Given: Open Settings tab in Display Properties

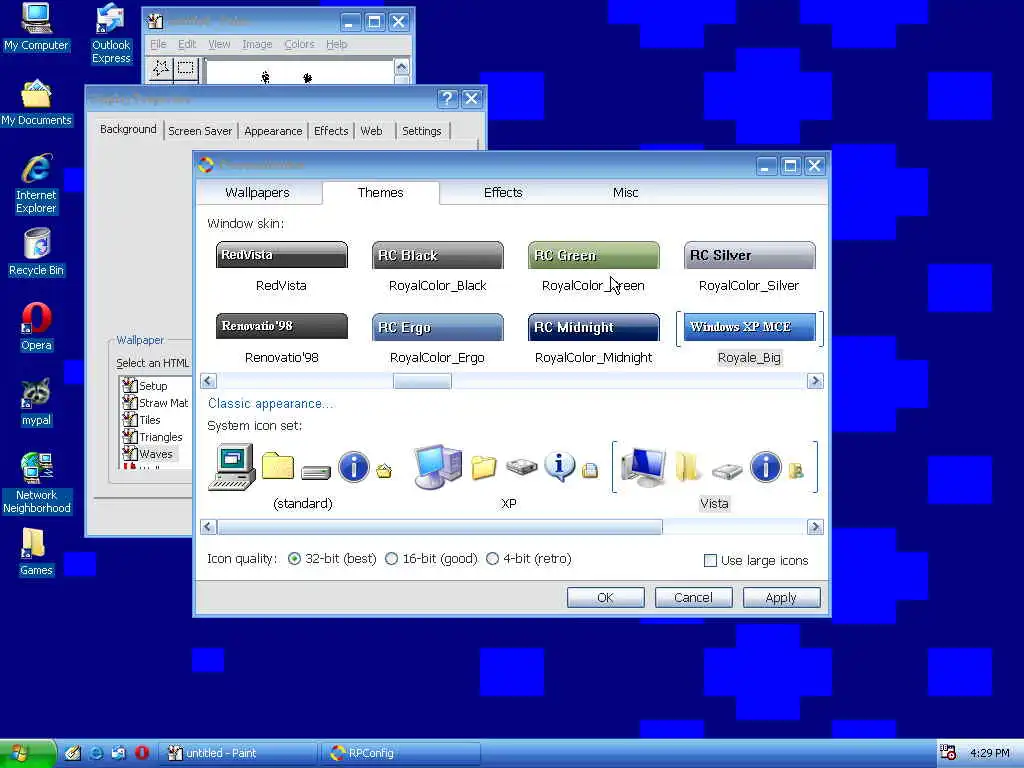Looking at the screenshot, I should tap(422, 131).
